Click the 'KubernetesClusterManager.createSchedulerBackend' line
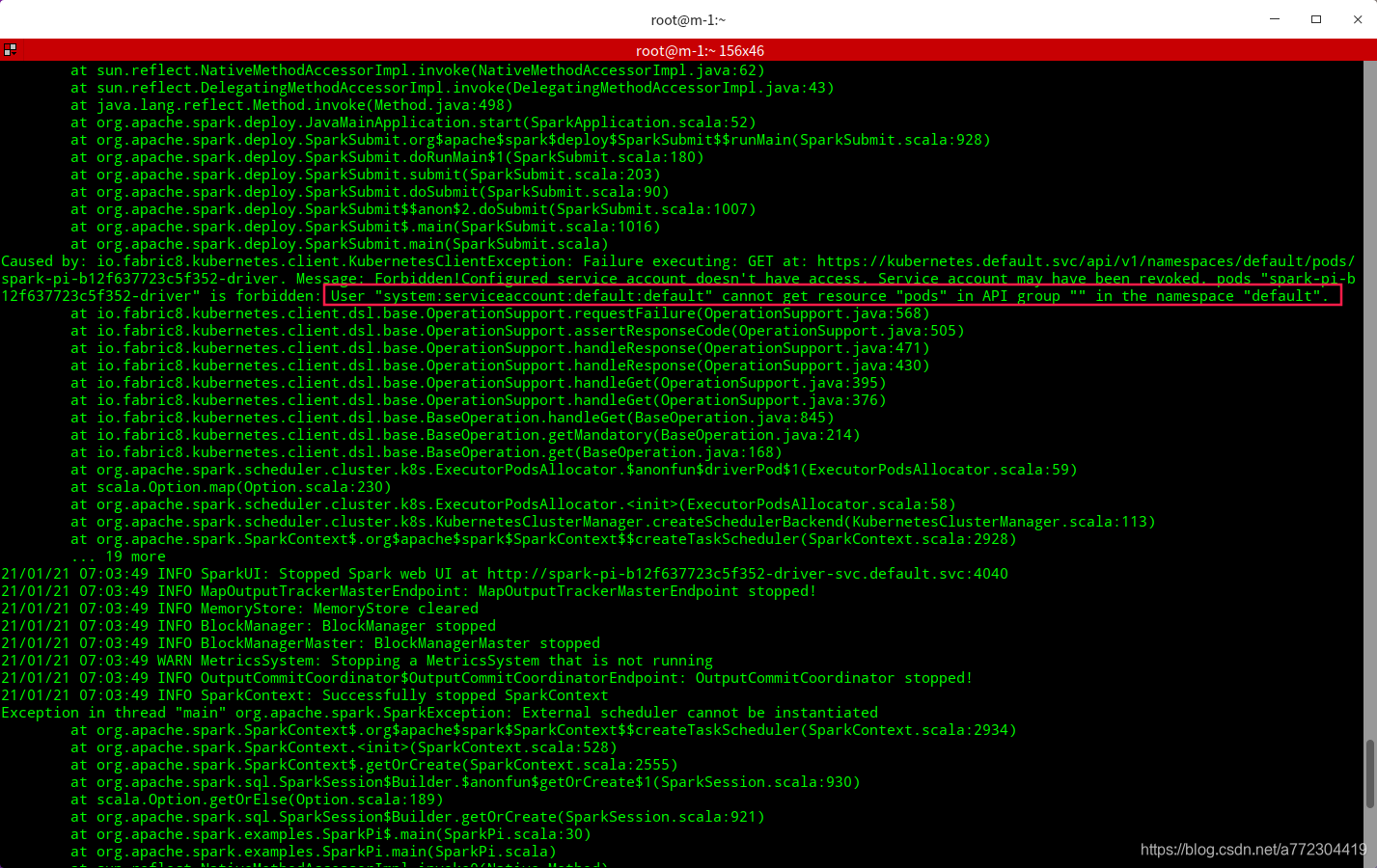The width and height of the screenshot is (1377, 868). (613, 522)
